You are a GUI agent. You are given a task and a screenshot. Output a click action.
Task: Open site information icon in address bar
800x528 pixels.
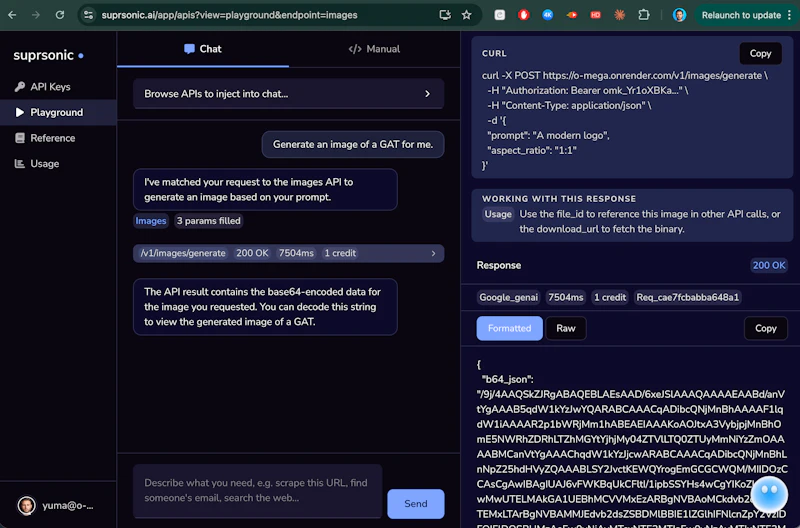[88, 15]
